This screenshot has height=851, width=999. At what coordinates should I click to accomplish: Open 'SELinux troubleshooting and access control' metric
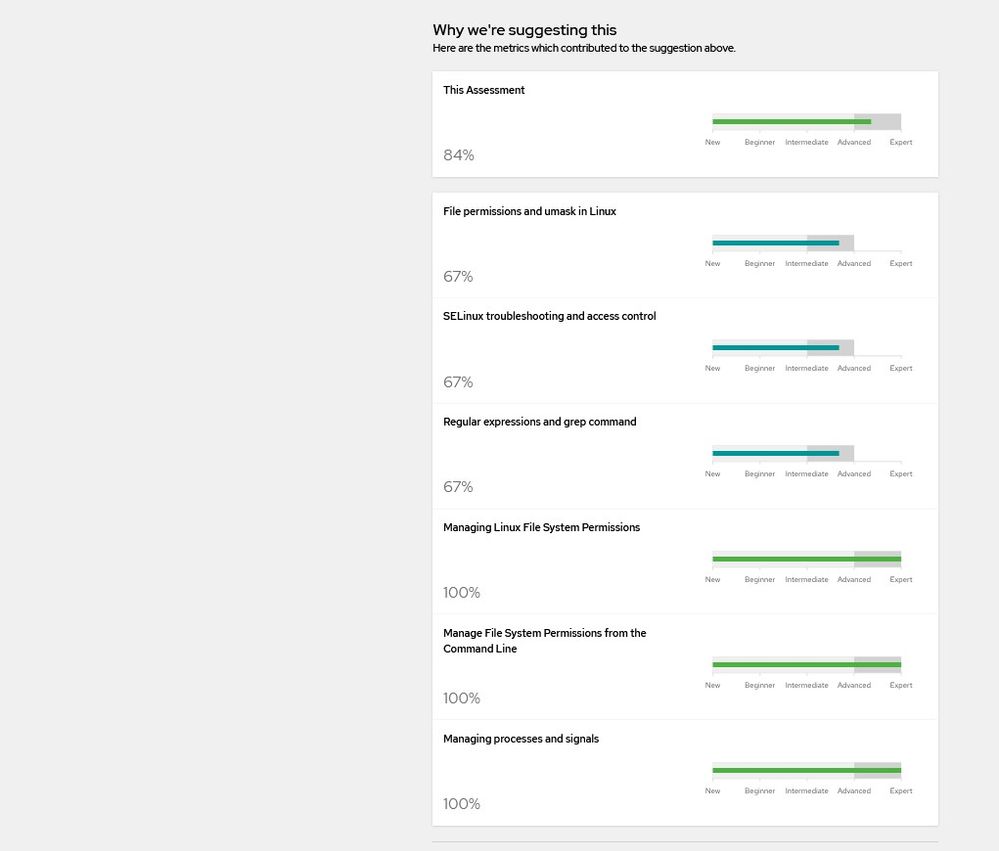click(550, 316)
